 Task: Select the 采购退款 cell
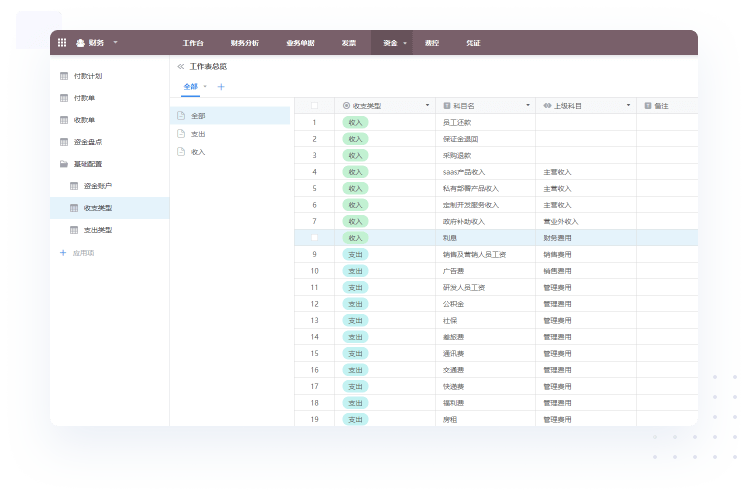click(x=486, y=155)
